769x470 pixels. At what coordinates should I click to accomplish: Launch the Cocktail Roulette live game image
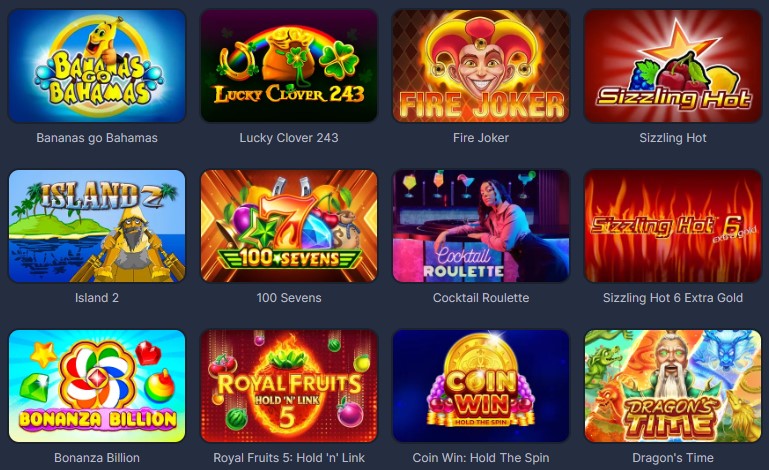(x=481, y=226)
